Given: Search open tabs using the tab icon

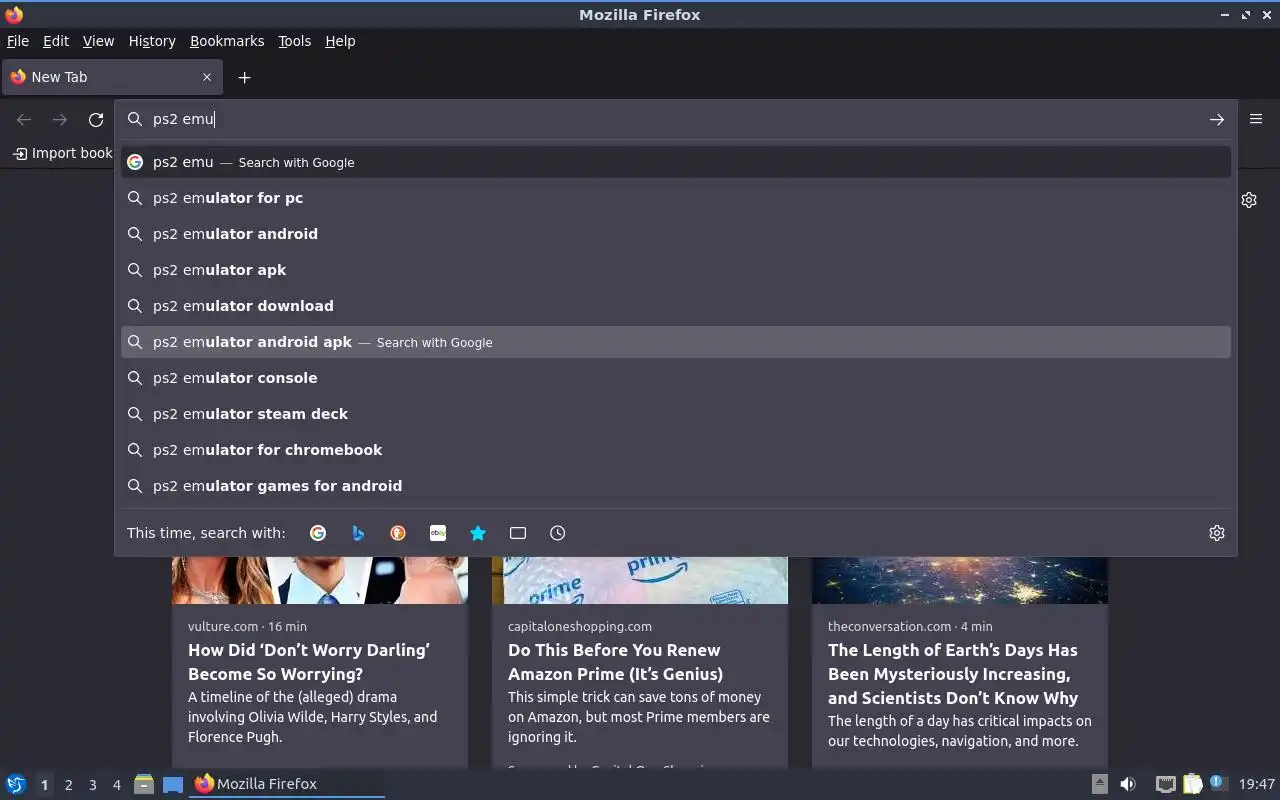Looking at the screenshot, I should click(x=518, y=533).
